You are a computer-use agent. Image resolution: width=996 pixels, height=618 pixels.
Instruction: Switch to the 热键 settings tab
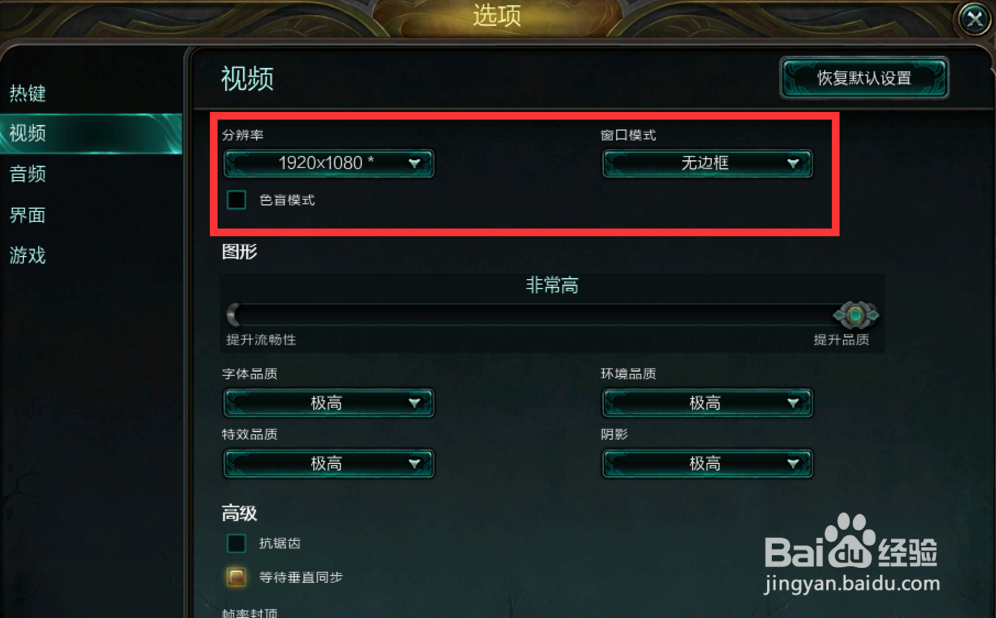(x=28, y=94)
